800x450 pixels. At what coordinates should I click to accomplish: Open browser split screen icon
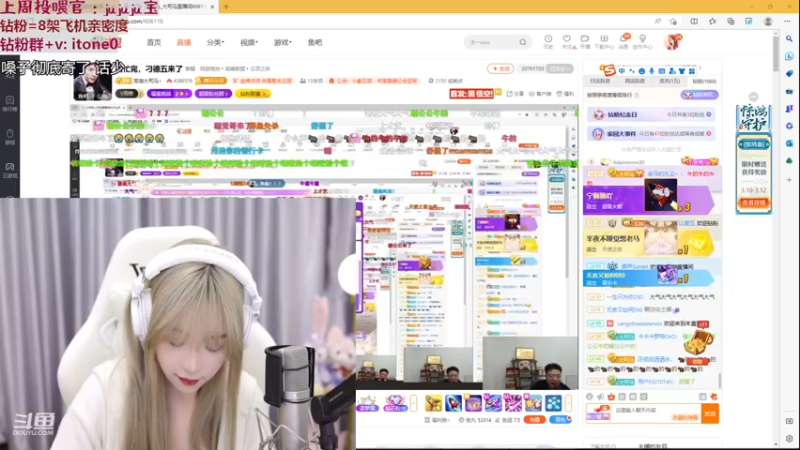[x=694, y=21]
